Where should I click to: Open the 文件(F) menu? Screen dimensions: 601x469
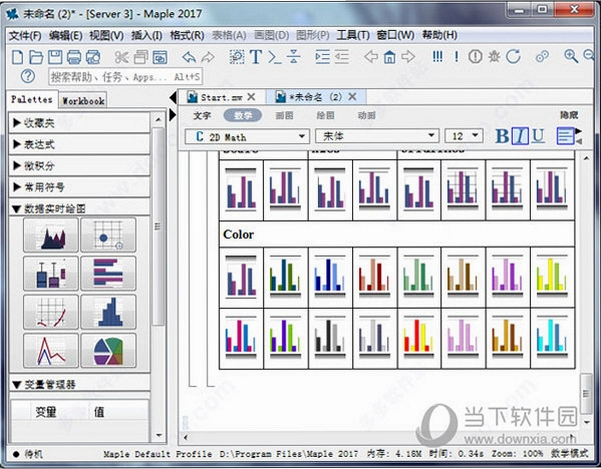25,36
